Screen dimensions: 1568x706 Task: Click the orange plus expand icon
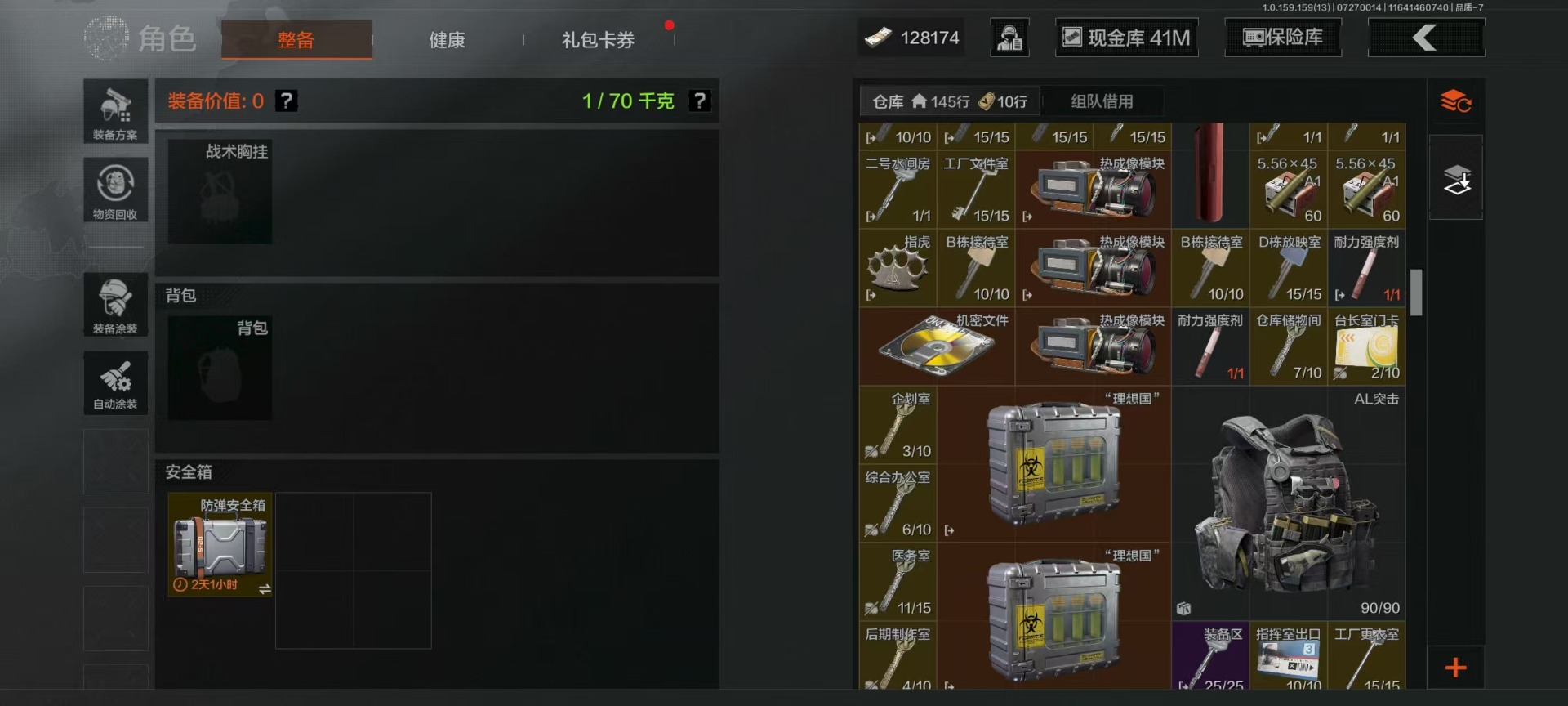(1455, 668)
